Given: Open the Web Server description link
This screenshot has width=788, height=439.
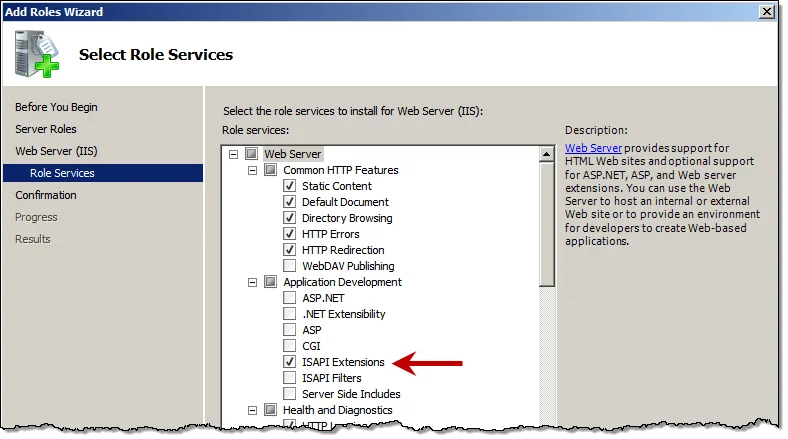Looking at the screenshot, I should point(593,148).
